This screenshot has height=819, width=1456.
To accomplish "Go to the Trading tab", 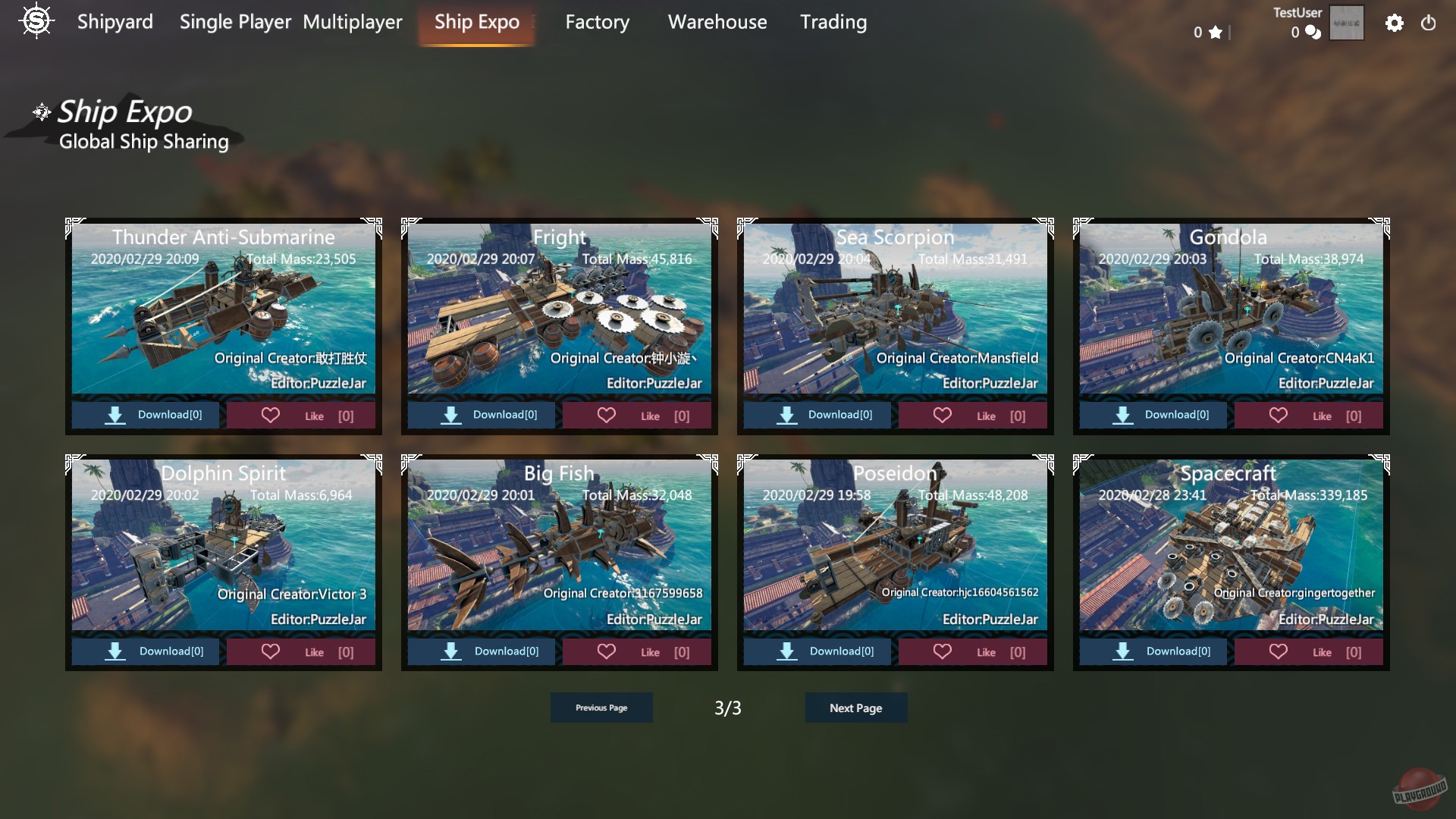I will (833, 23).
